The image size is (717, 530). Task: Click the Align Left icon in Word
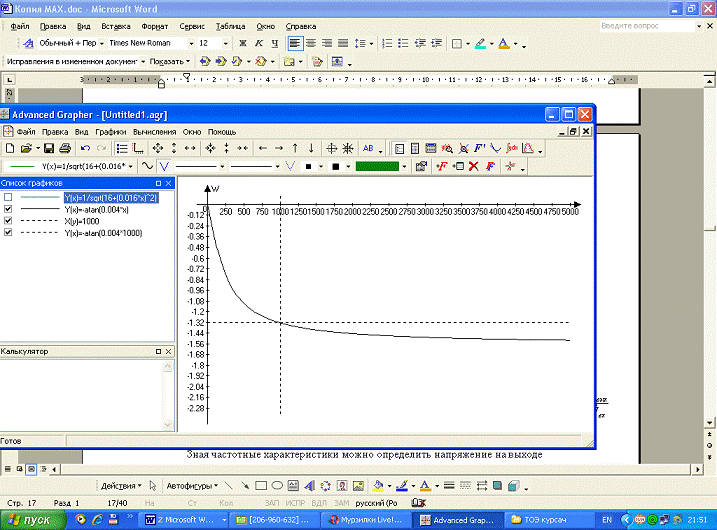295,44
